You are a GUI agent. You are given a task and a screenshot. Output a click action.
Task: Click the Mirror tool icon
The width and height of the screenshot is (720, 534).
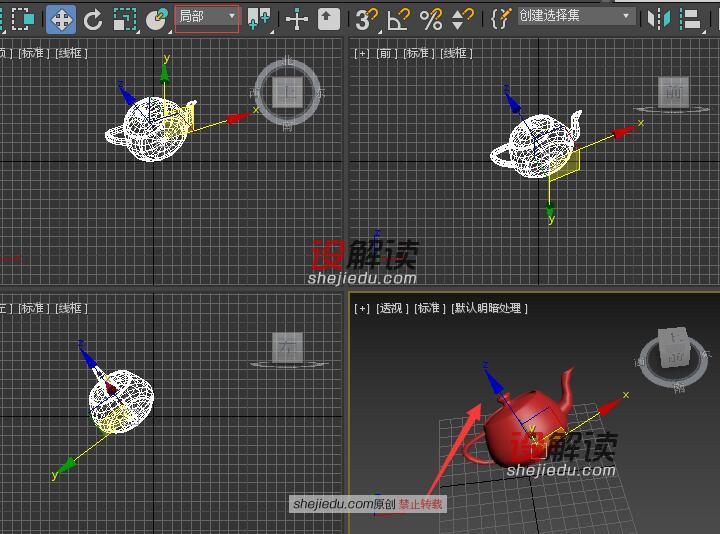(658, 19)
